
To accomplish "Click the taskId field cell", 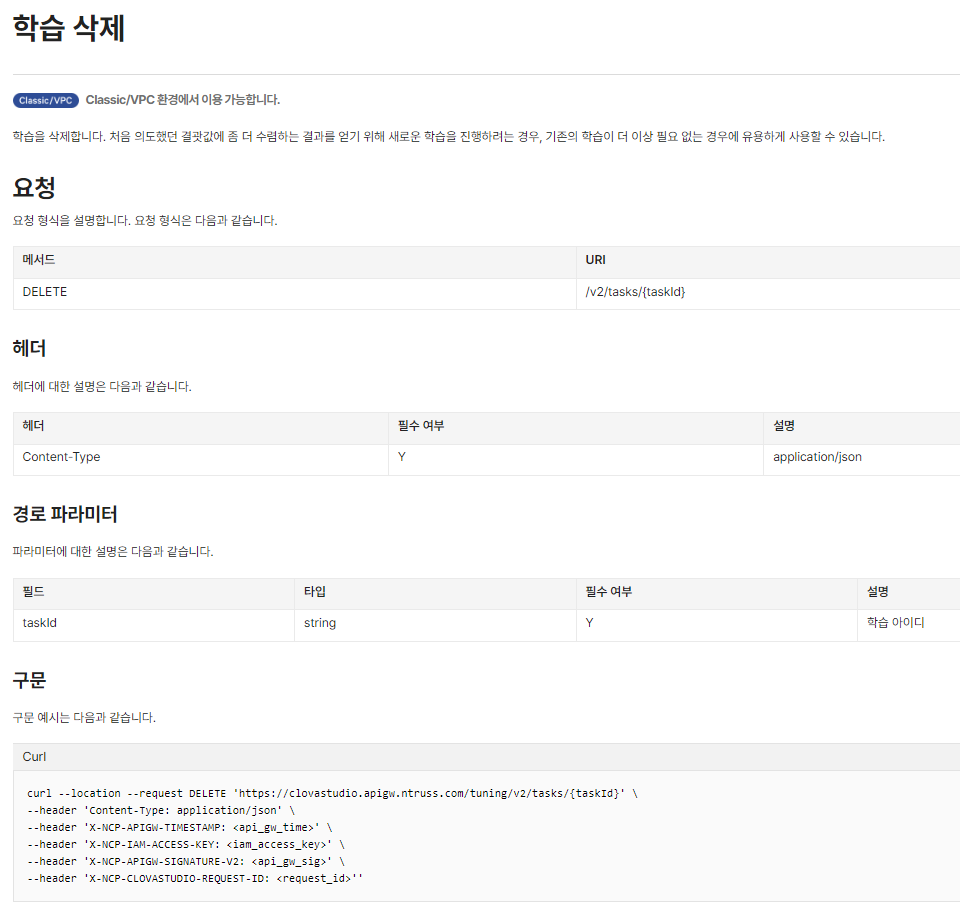I will tap(154, 623).
